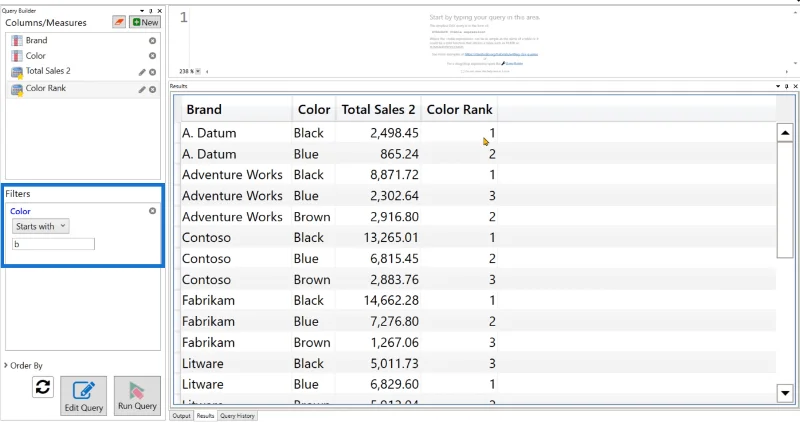Remove the Brand column from the list
This screenshot has width=800, height=422.
[x=153, y=41]
